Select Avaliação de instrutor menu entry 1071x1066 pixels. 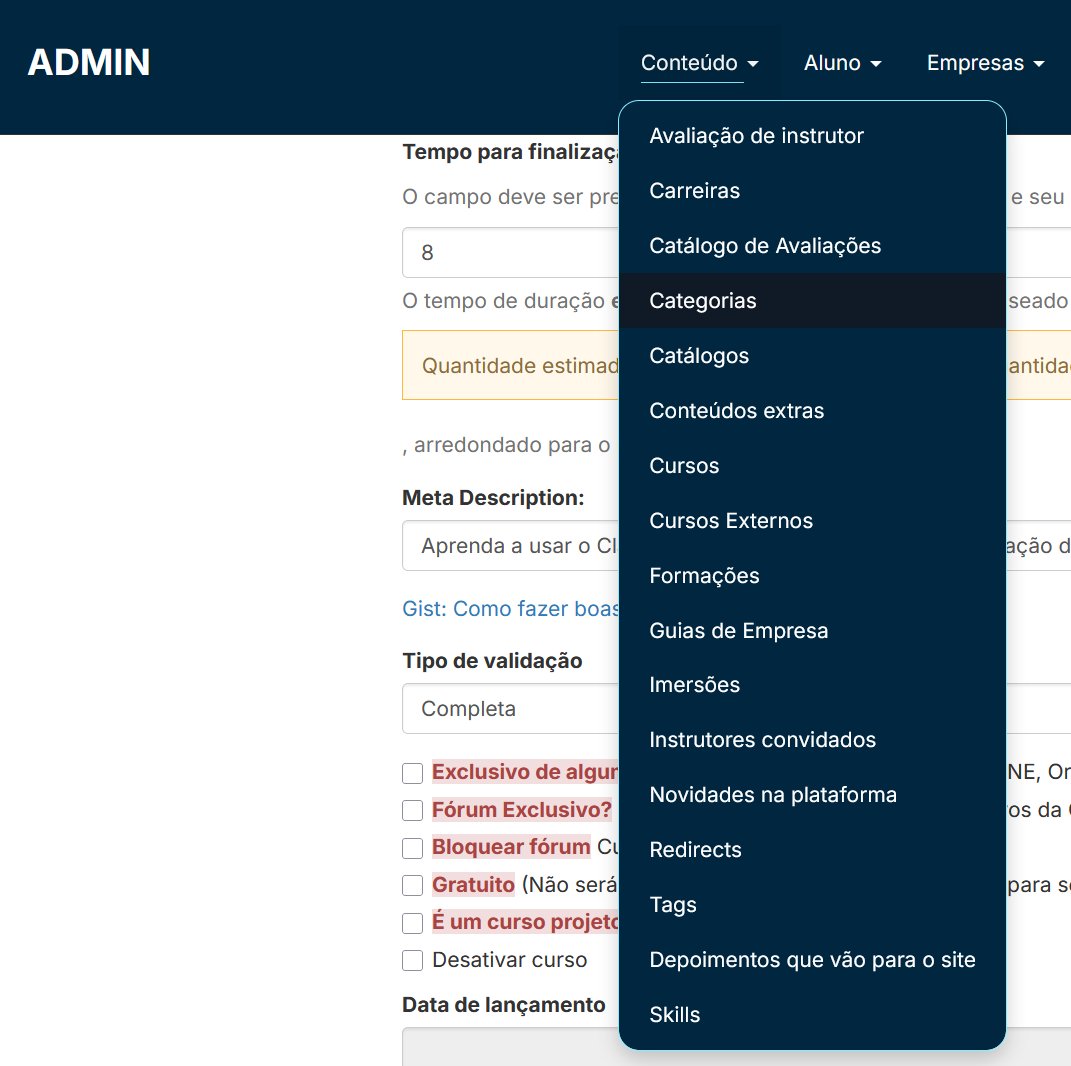coord(811,136)
